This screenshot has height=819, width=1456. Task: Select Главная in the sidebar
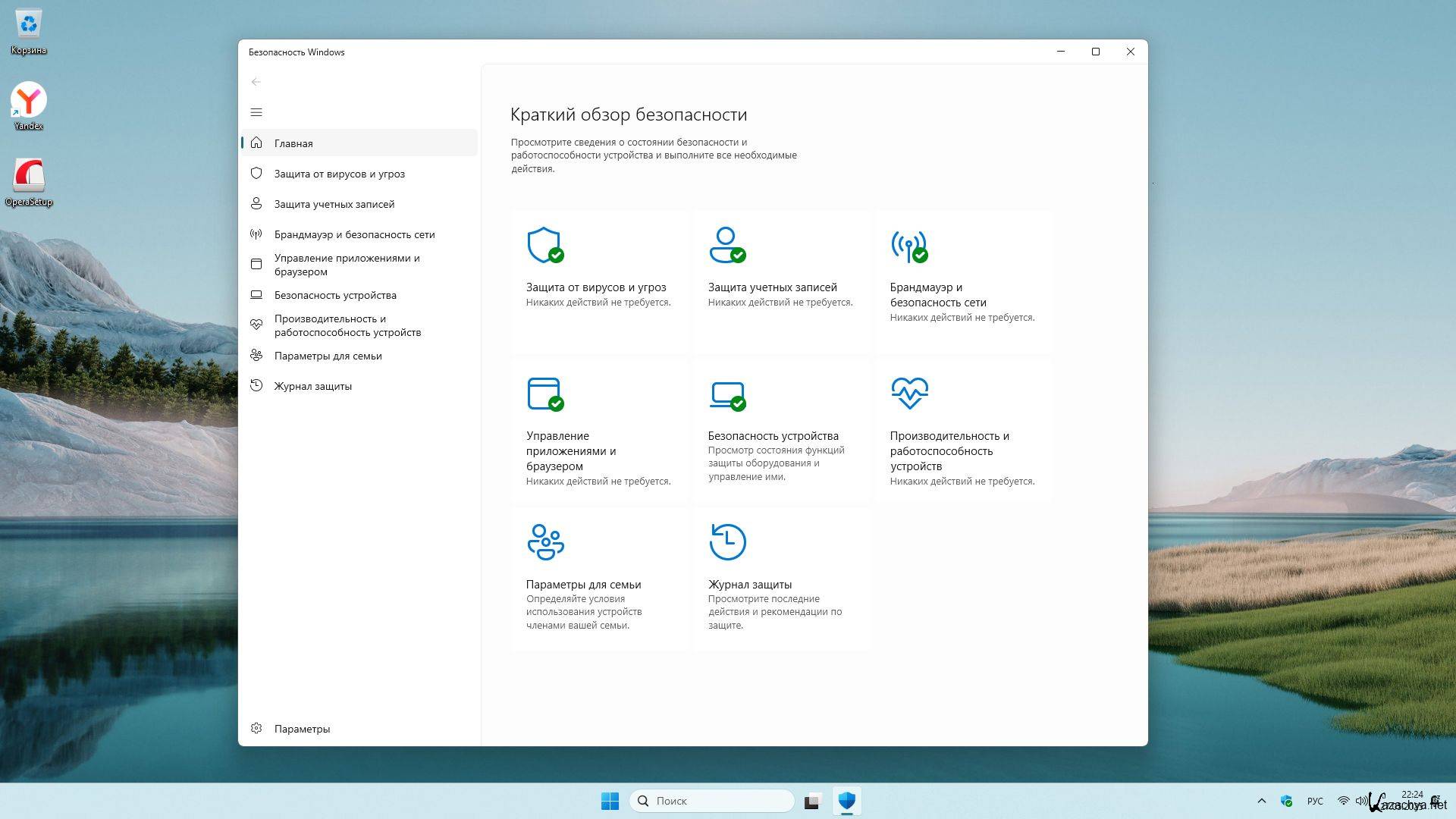click(x=293, y=143)
